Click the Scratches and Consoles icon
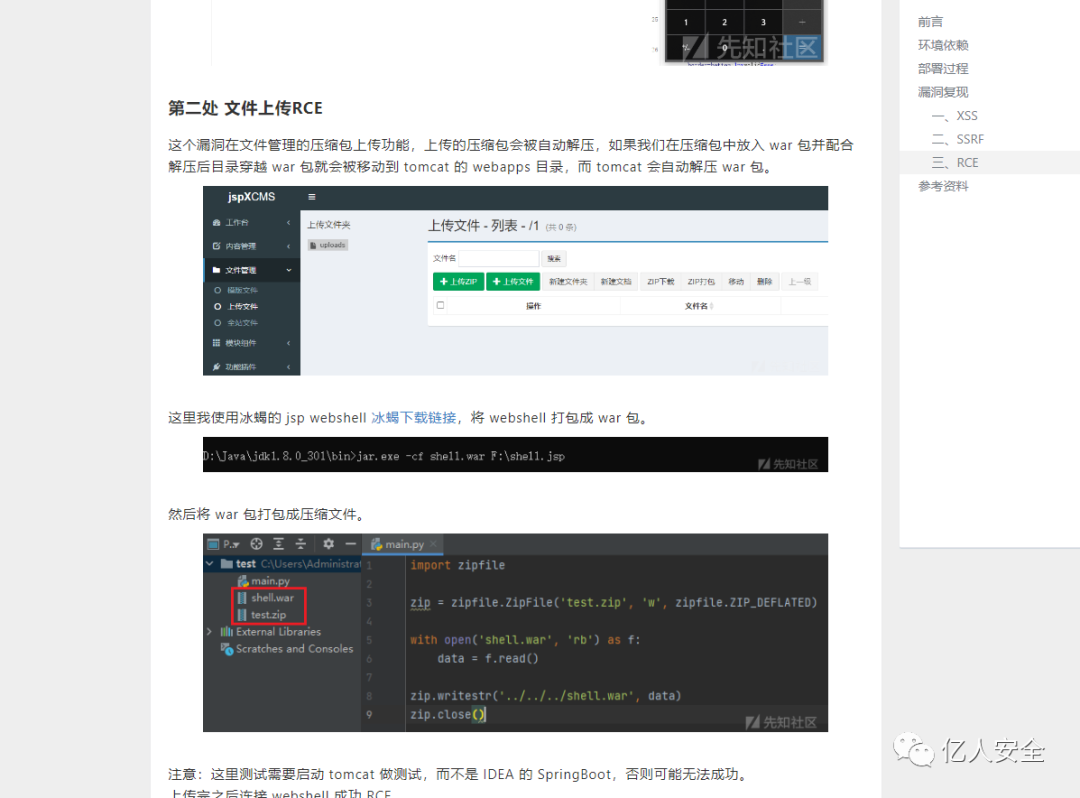 click(x=227, y=649)
